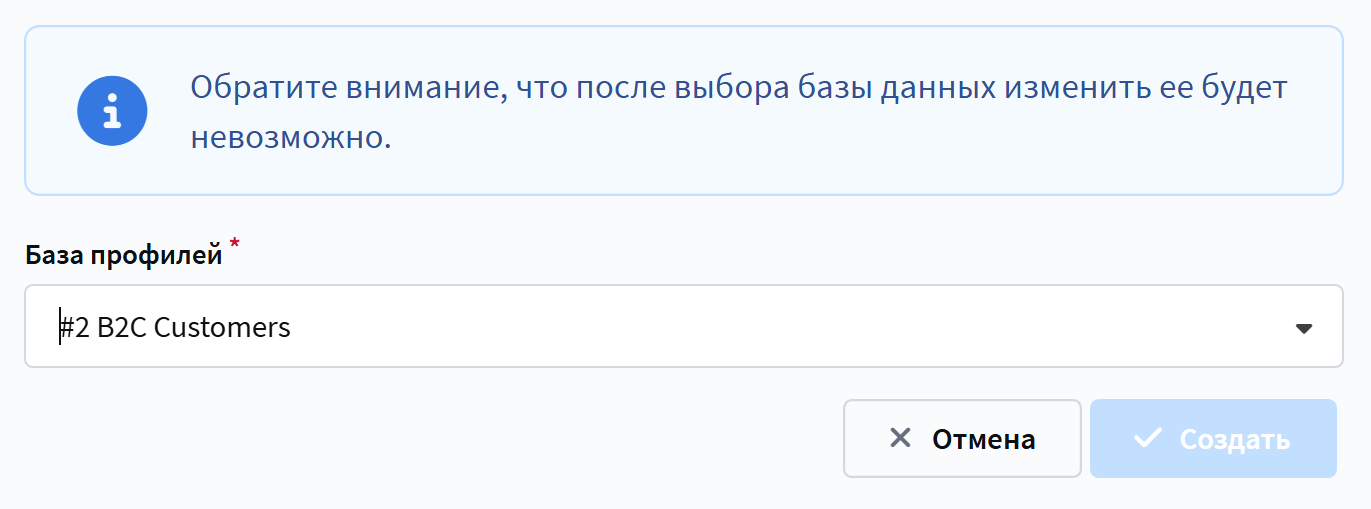Click the "Создать" text label
The image size is (1371, 509).
tap(1234, 439)
